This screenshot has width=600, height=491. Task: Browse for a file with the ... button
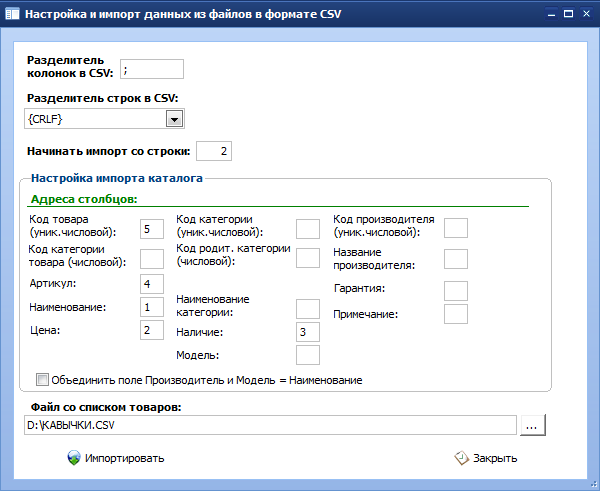pos(533,425)
